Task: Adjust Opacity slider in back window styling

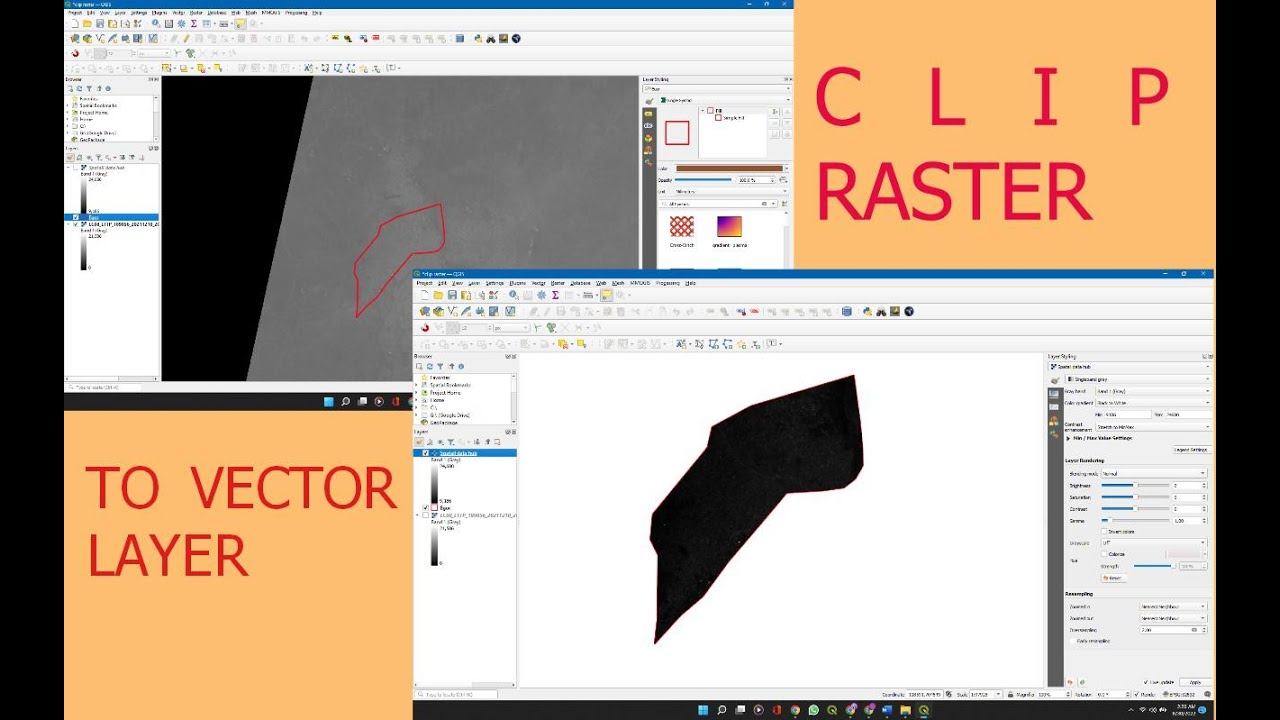Action: (x=703, y=180)
